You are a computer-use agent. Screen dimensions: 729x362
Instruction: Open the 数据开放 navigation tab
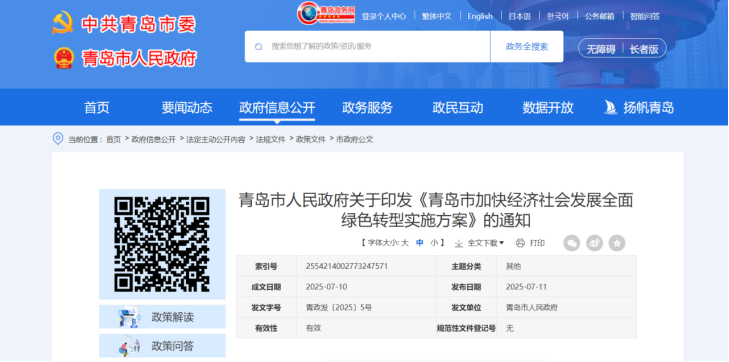pyautogui.click(x=548, y=108)
